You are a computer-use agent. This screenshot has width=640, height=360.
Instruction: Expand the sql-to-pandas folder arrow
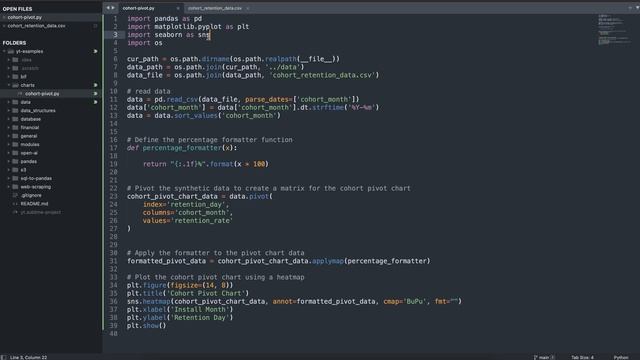(x=9, y=178)
